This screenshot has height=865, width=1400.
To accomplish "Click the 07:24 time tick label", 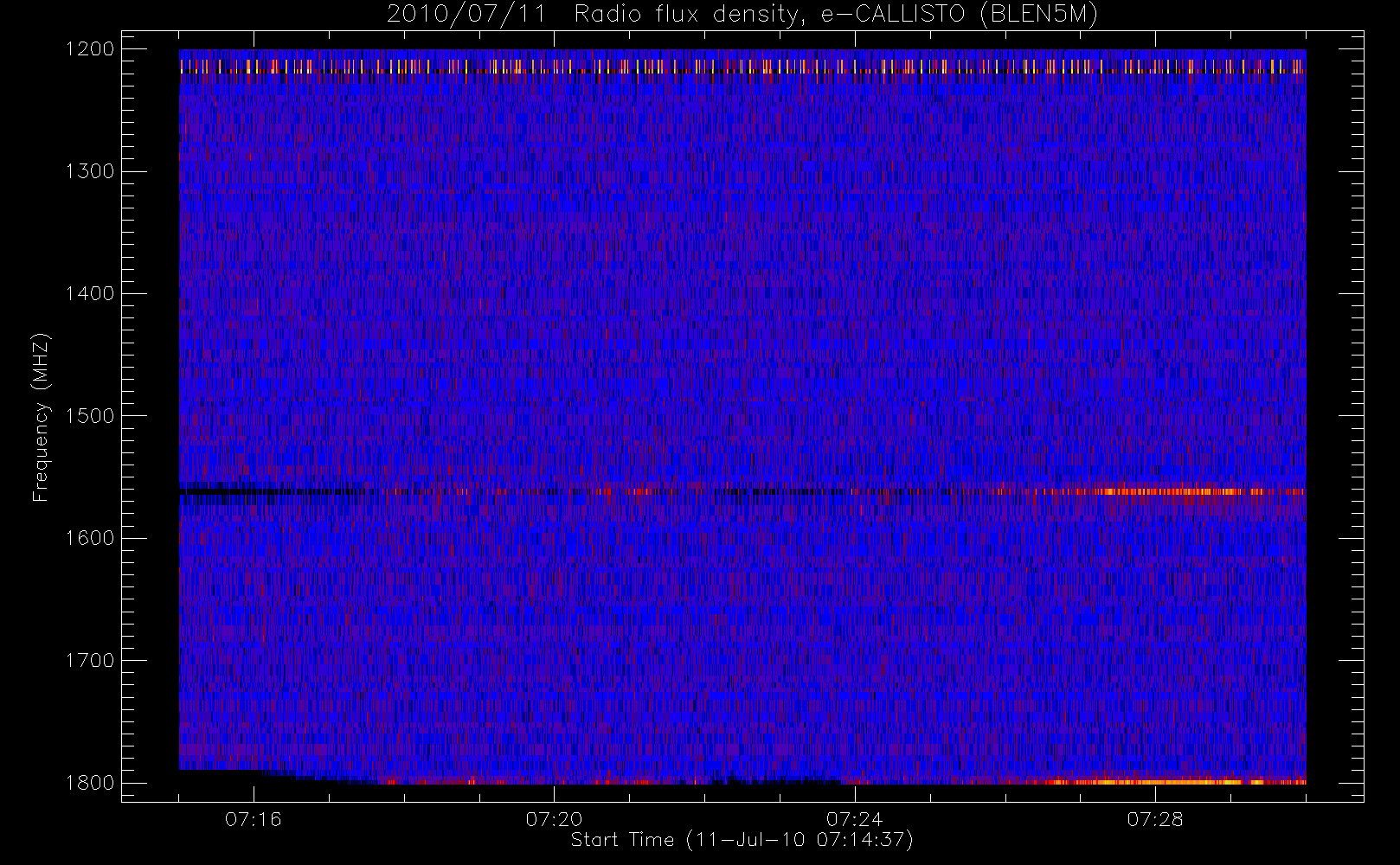I will [854, 819].
